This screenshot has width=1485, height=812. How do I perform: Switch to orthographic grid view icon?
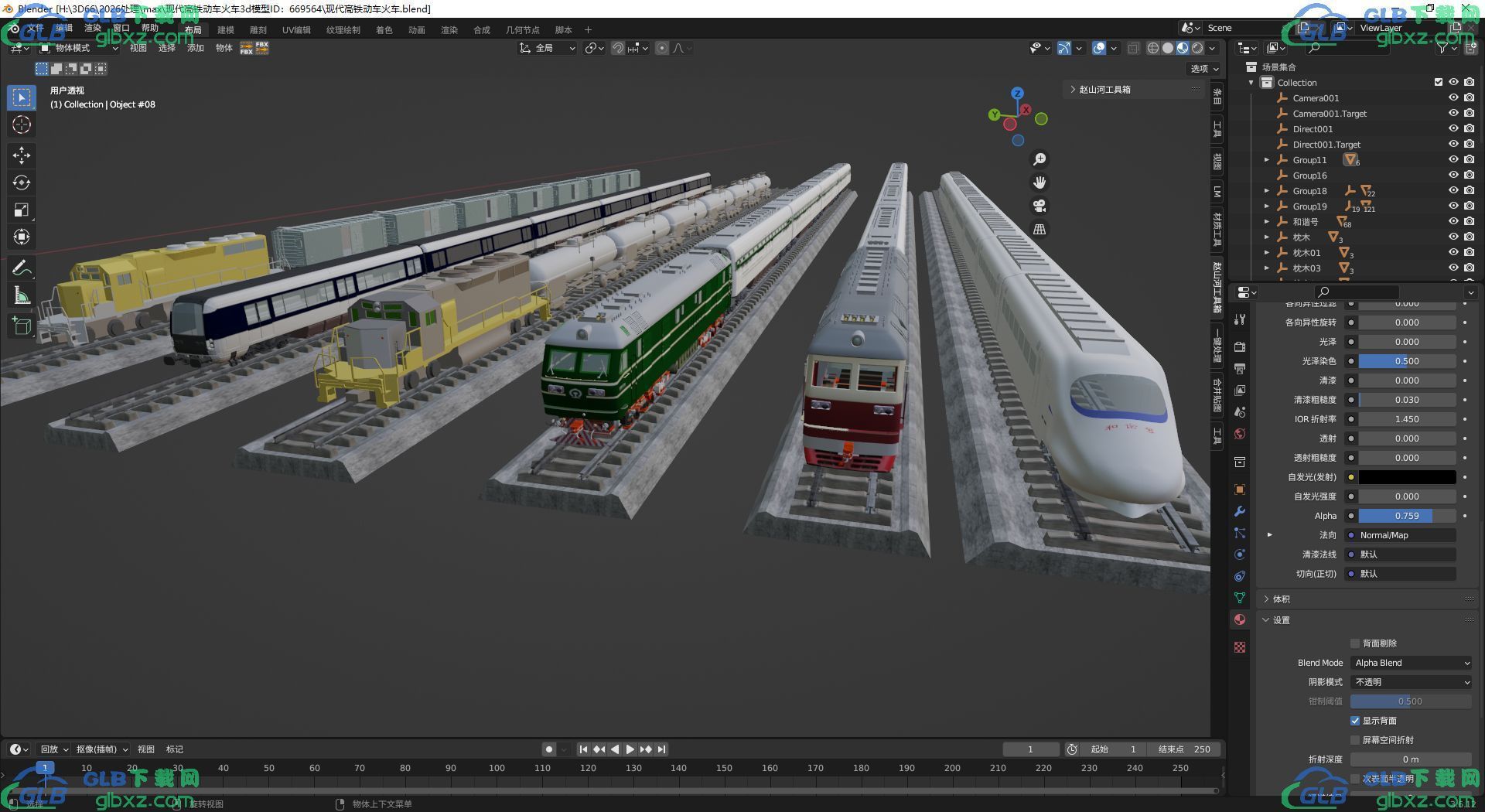tap(1039, 230)
